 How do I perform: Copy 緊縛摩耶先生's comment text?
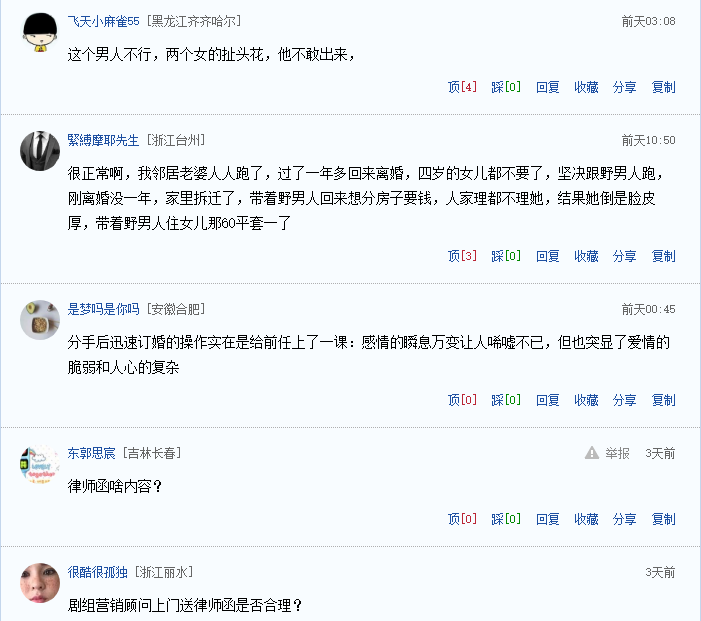[x=663, y=256]
